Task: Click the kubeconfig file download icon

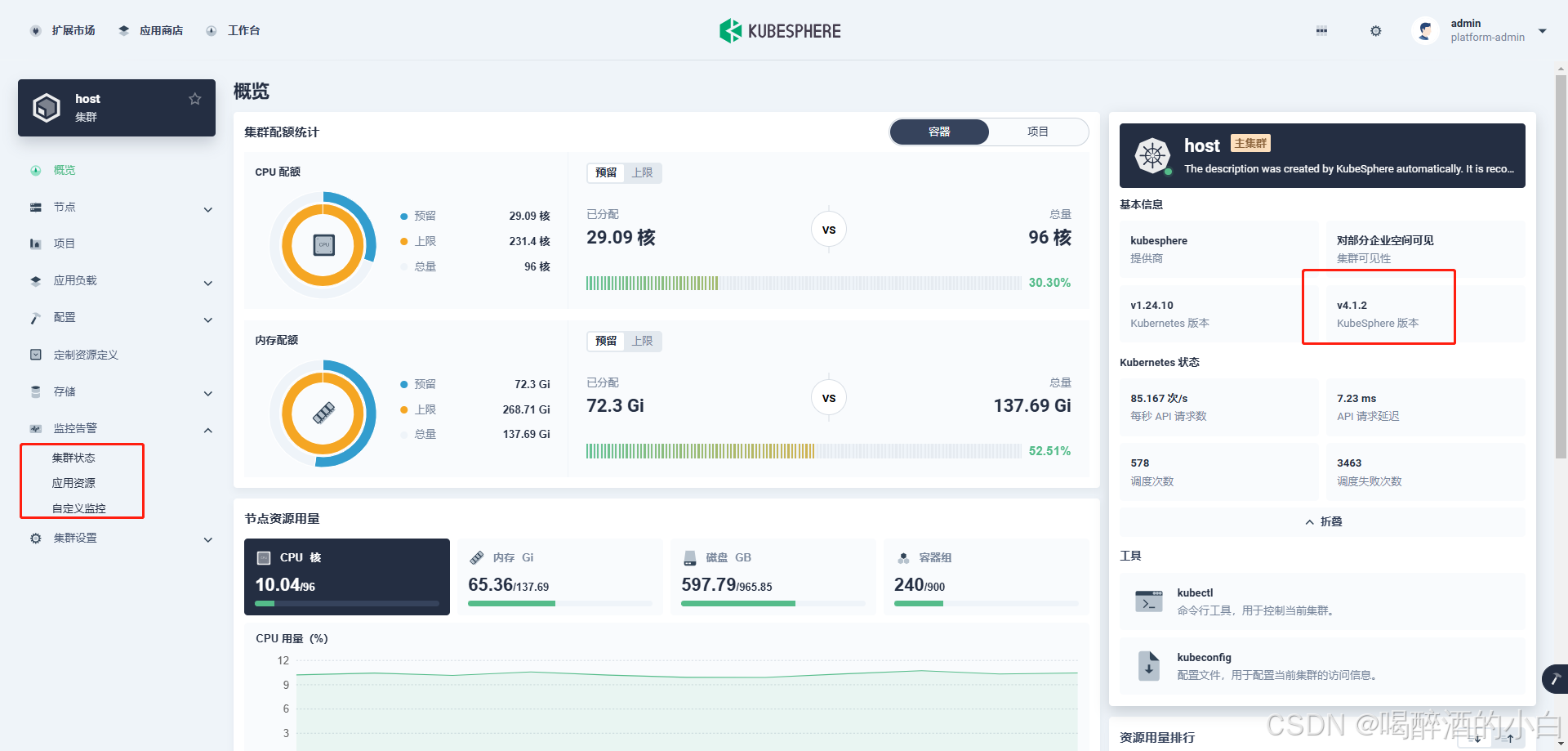Action: tap(1149, 666)
